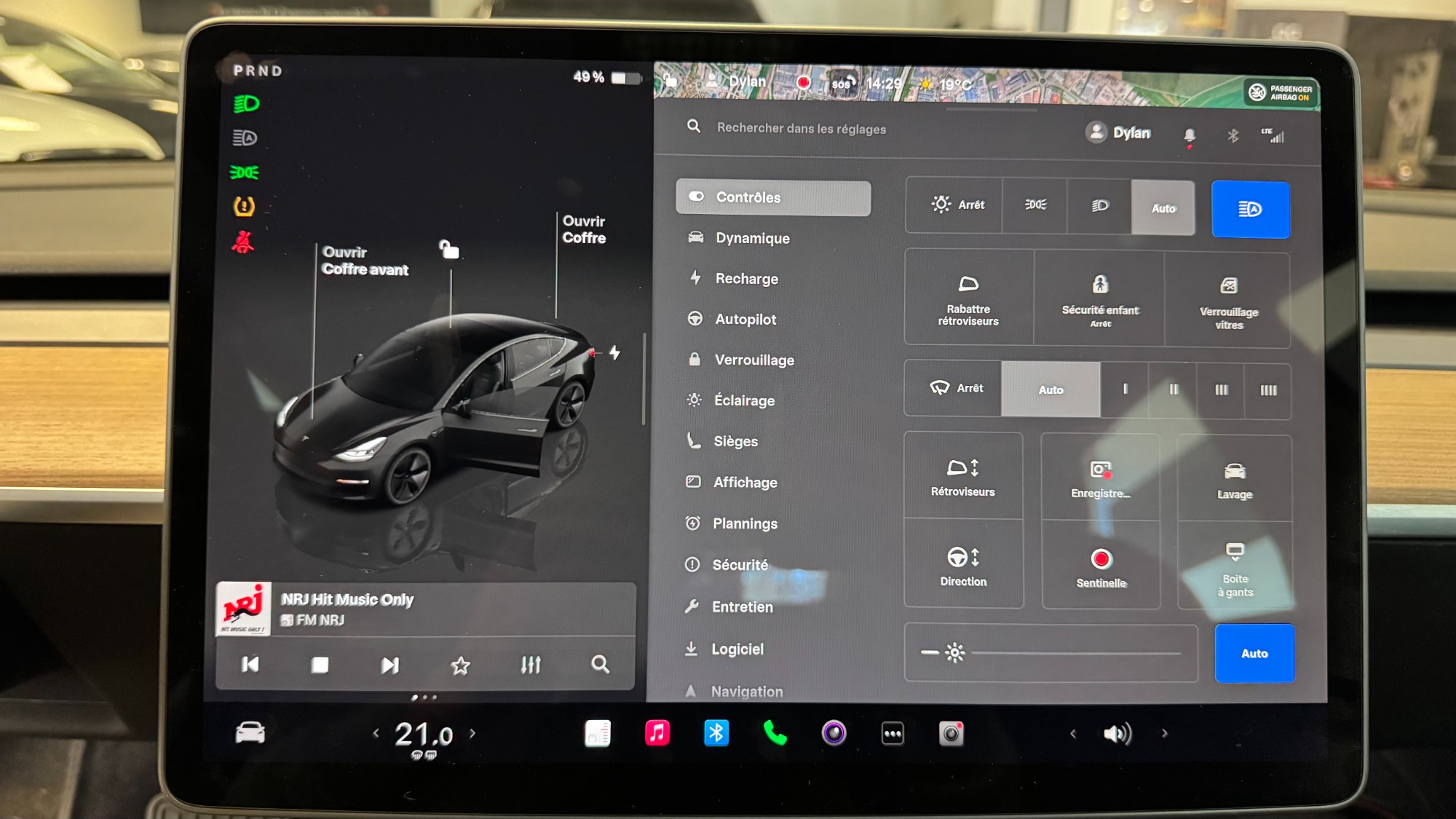Open the dashcam camera app icon
Image resolution: width=1456 pixels, height=819 pixels.
click(951, 734)
